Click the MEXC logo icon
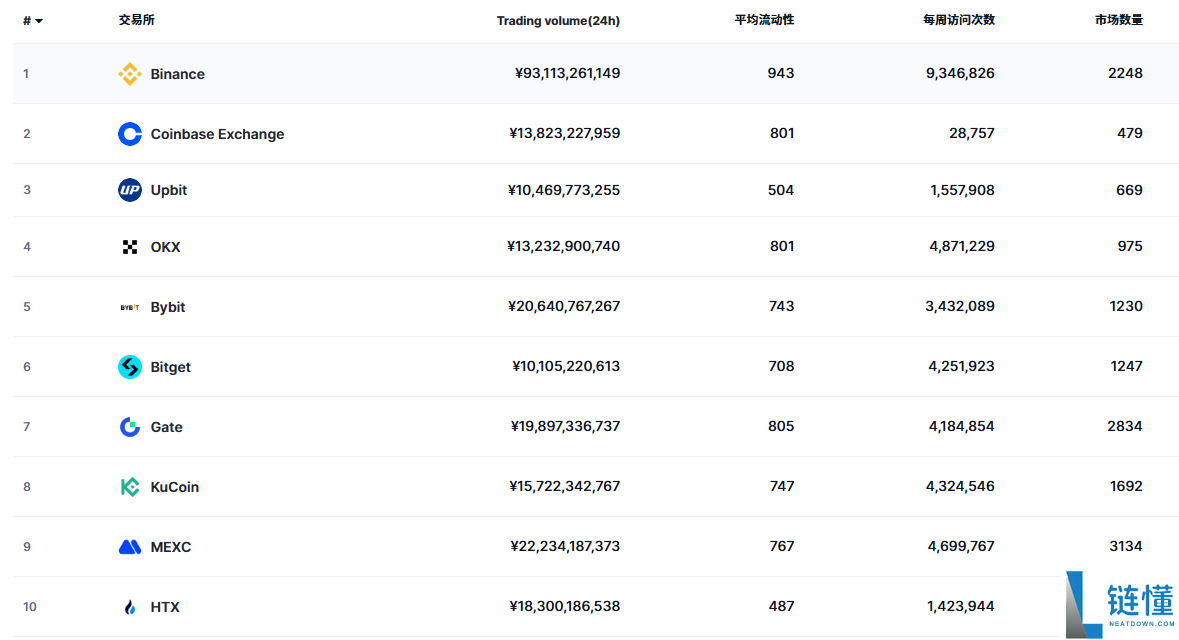This screenshot has width=1179, height=640. [x=129, y=547]
